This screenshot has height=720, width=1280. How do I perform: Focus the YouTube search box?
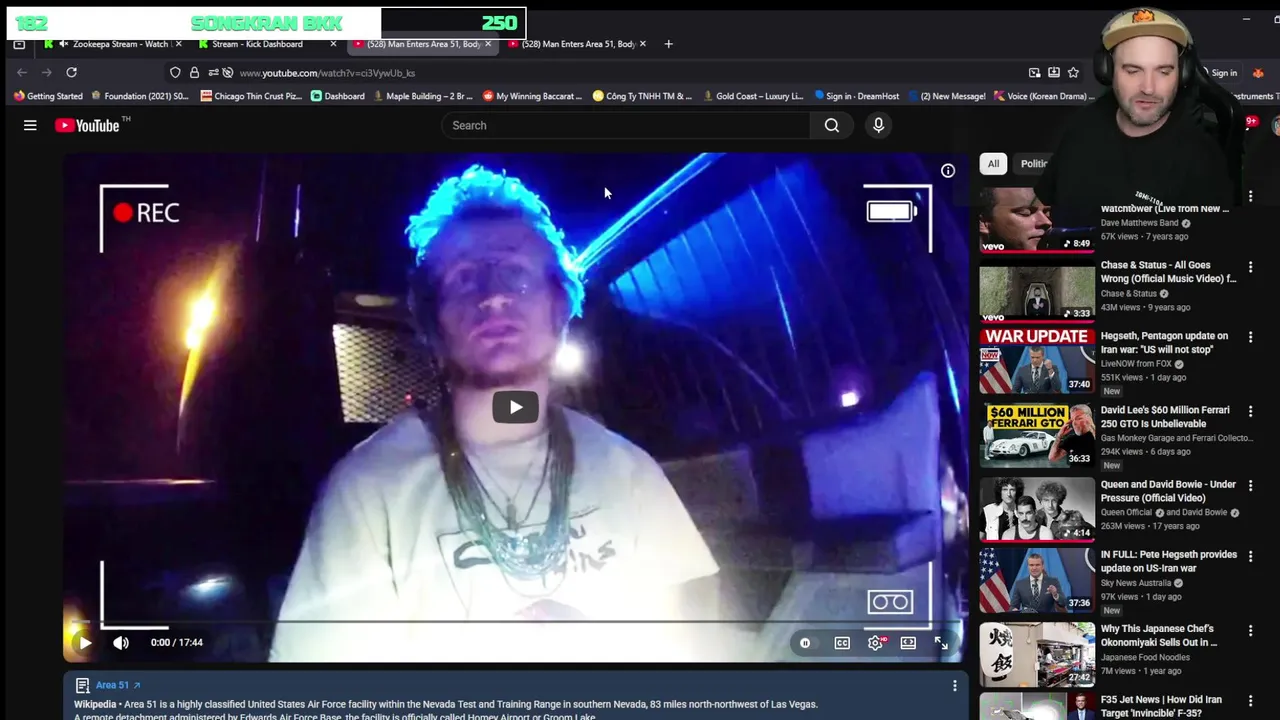(626, 125)
